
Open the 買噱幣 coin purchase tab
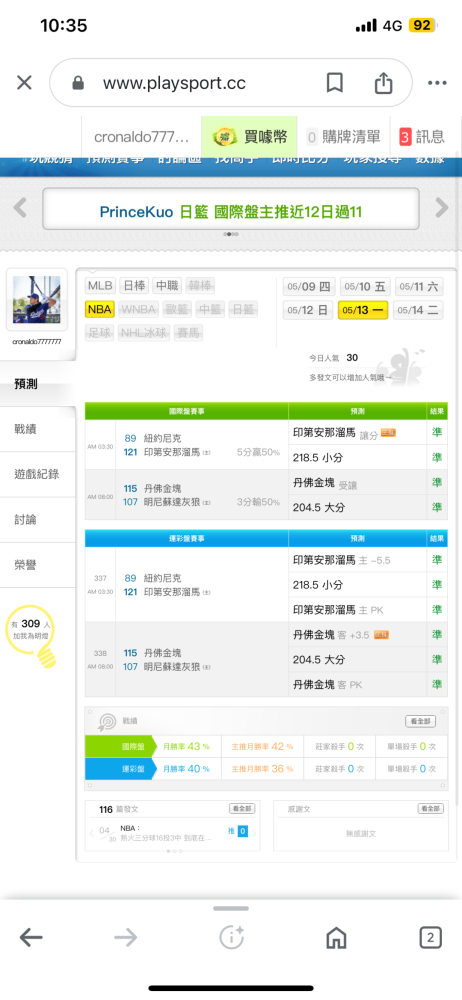[x=250, y=136]
